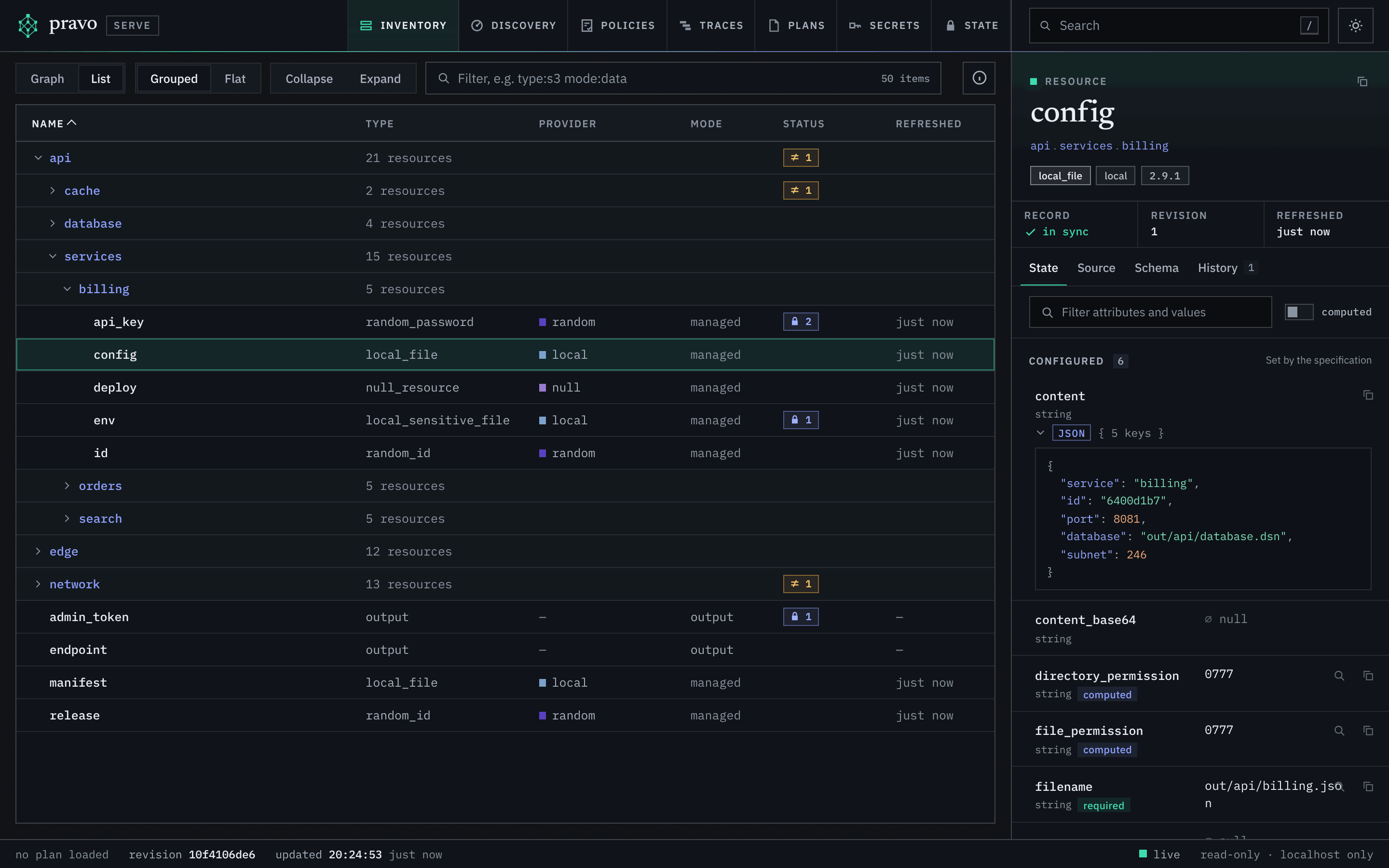1389x868 pixels.
Task: Click the Collapse all button
Action: [309, 79]
